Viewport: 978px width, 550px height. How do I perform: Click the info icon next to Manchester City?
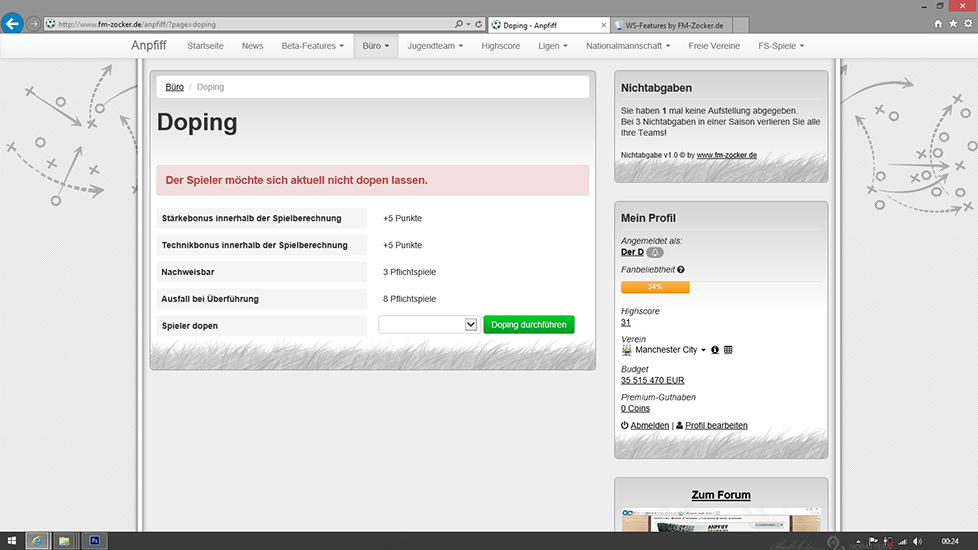coord(715,350)
